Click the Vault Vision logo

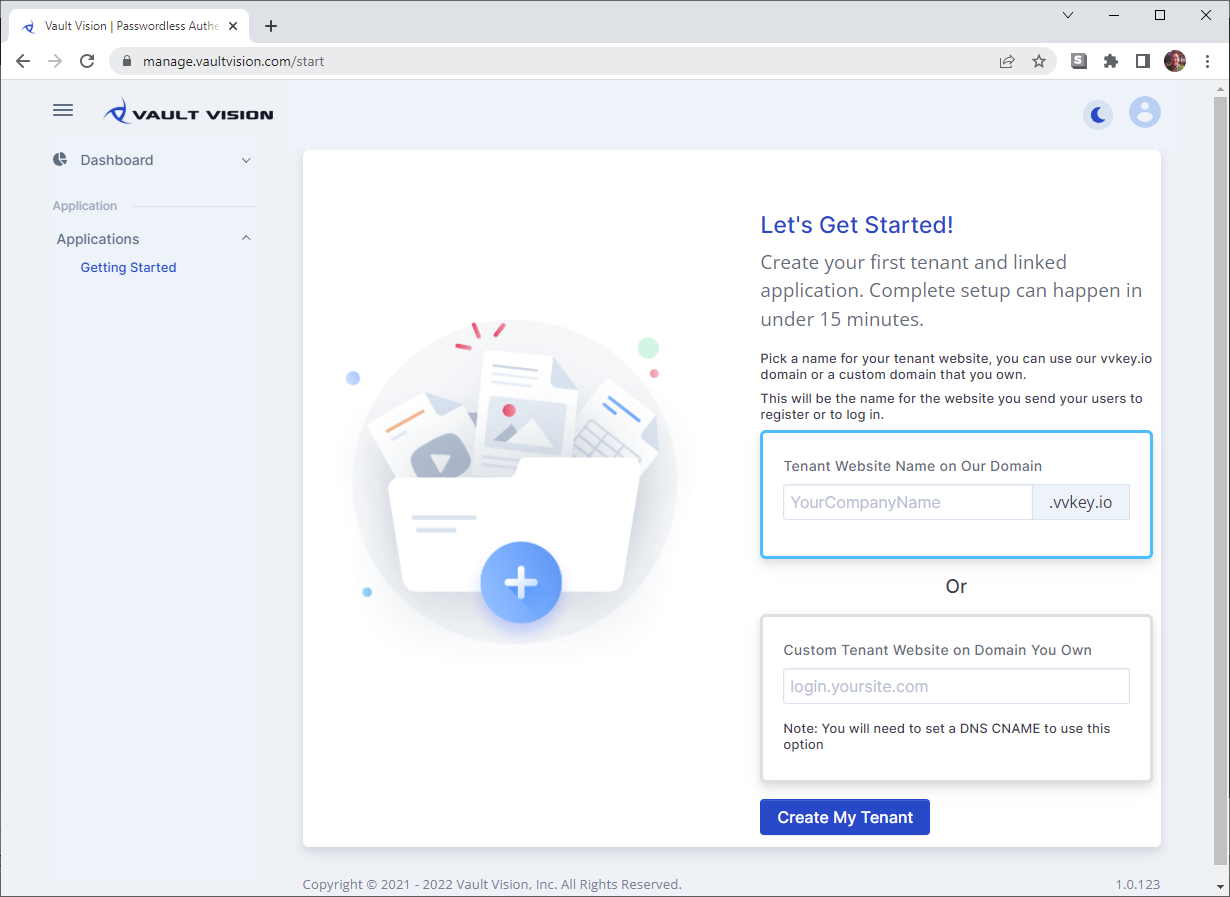(188, 112)
